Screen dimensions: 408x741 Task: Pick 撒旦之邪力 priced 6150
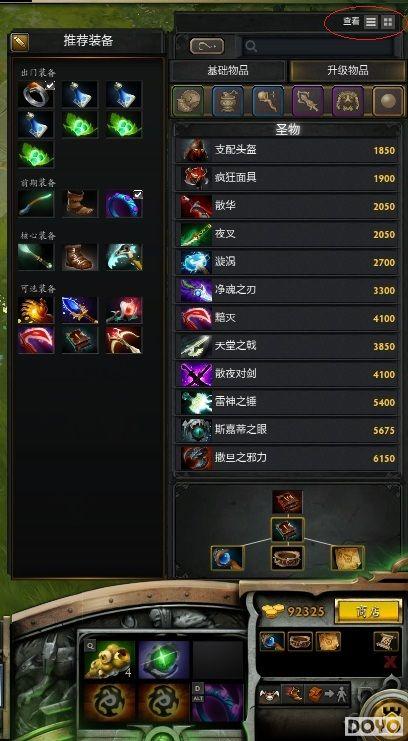287,458
